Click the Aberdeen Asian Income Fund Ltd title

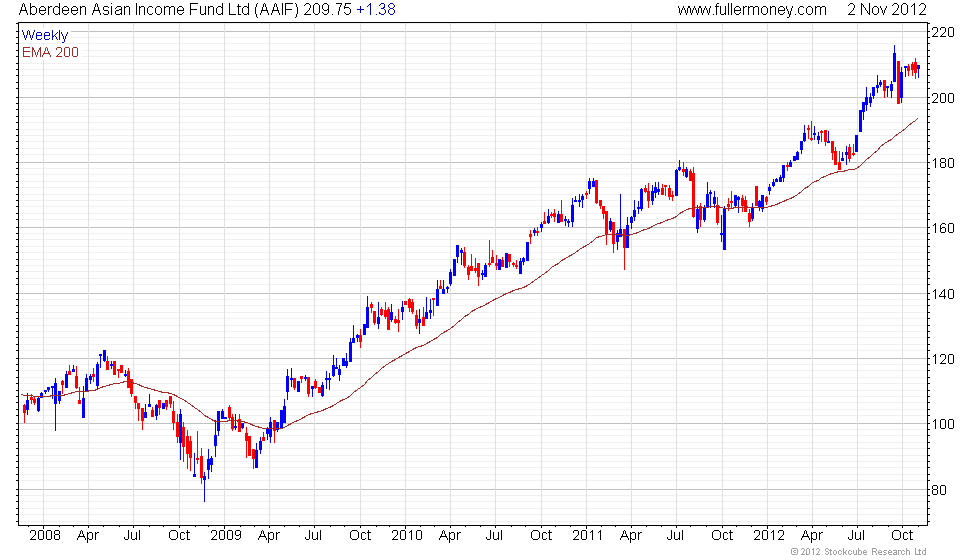pyautogui.click(x=159, y=9)
